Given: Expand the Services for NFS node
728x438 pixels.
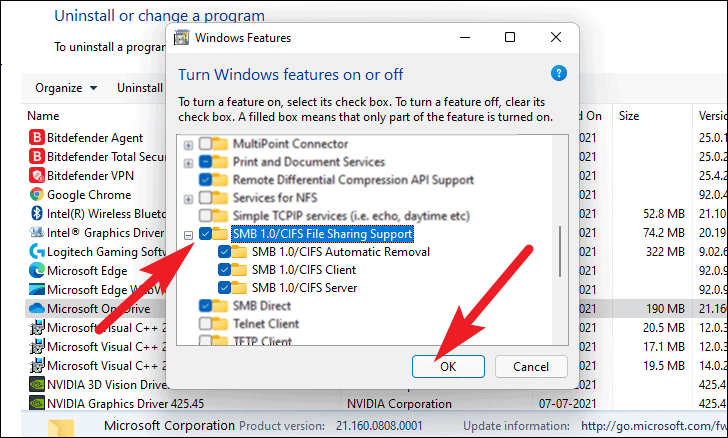Looking at the screenshot, I should coord(188,200).
